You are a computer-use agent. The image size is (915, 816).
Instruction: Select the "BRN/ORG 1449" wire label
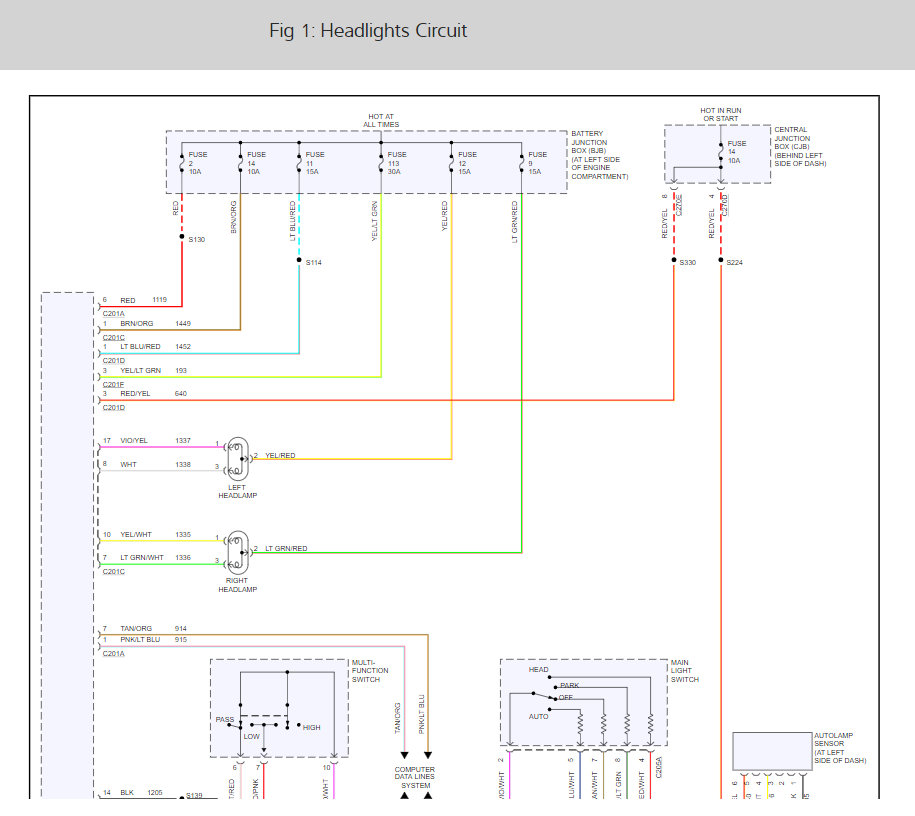click(x=155, y=323)
